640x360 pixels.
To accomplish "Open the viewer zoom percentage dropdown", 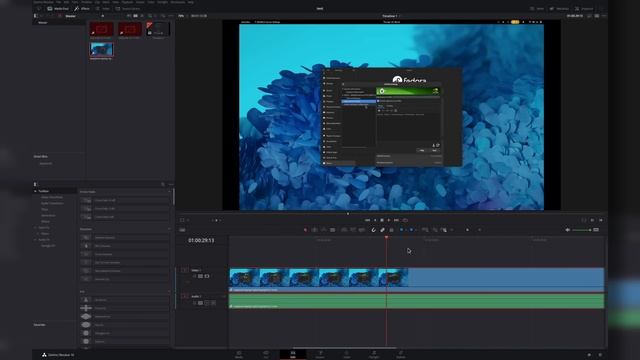I will click(182, 16).
